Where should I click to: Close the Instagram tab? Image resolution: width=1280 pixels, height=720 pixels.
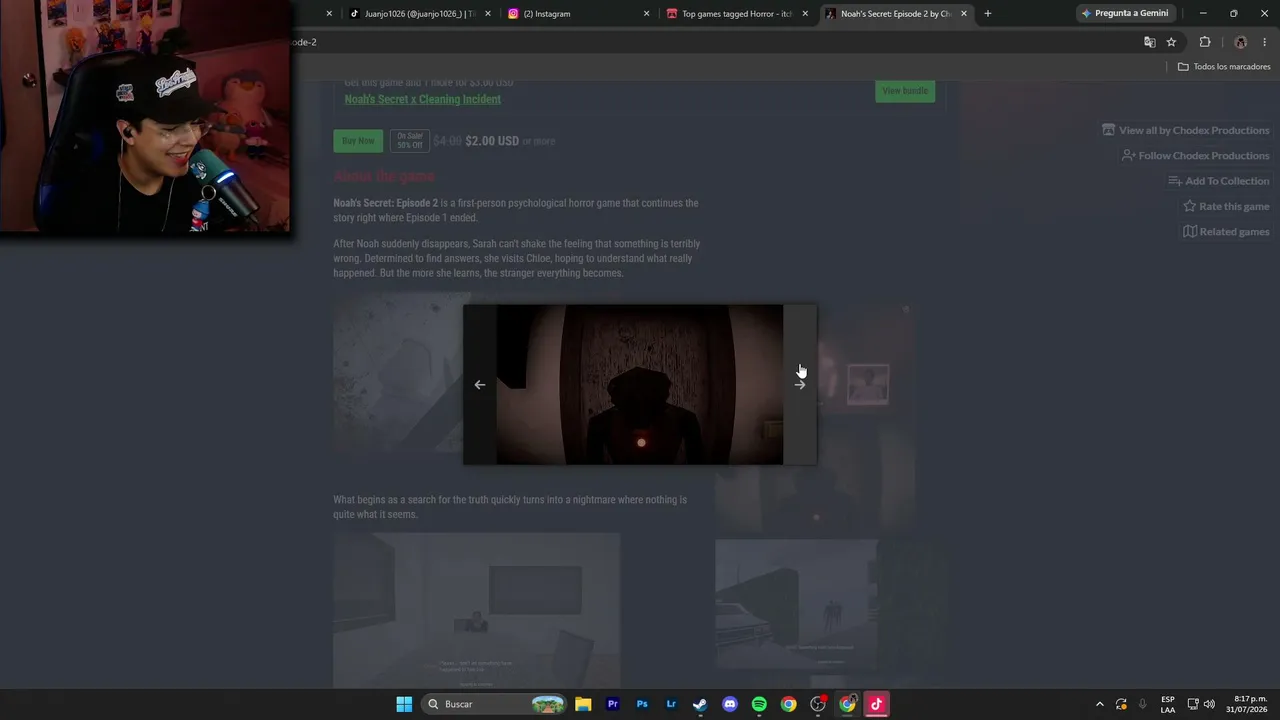(x=646, y=14)
